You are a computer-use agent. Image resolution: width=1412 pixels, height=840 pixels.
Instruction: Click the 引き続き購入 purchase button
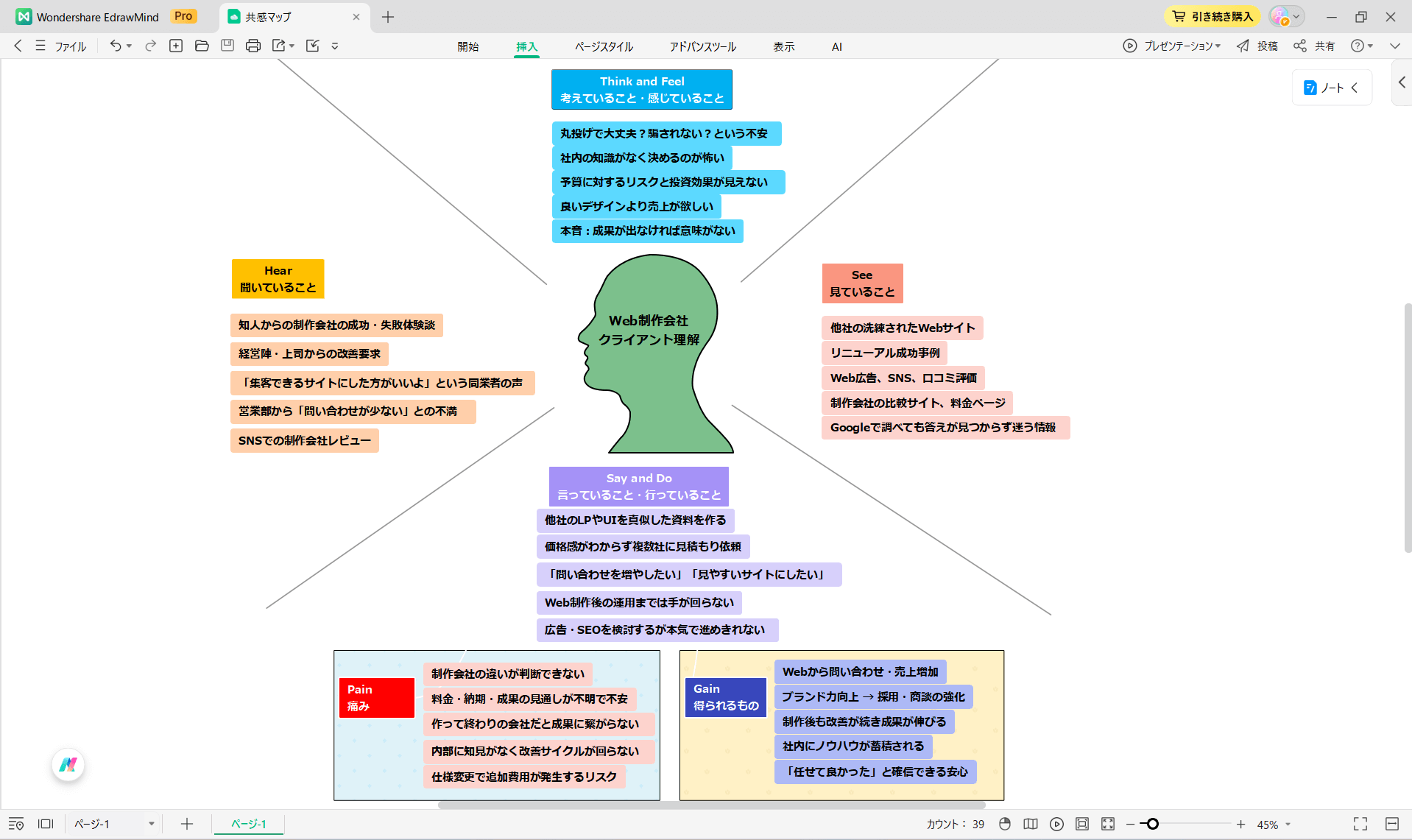click(x=1212, y=16)
